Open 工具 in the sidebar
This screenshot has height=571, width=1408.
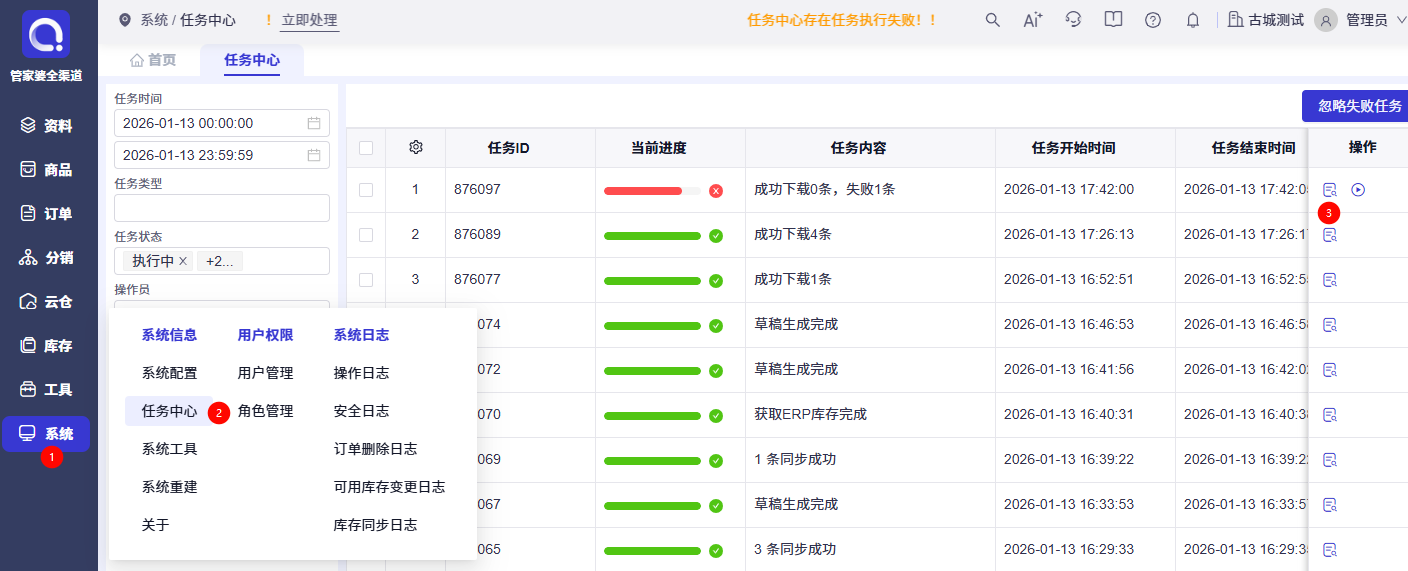(x=47, y=390)
